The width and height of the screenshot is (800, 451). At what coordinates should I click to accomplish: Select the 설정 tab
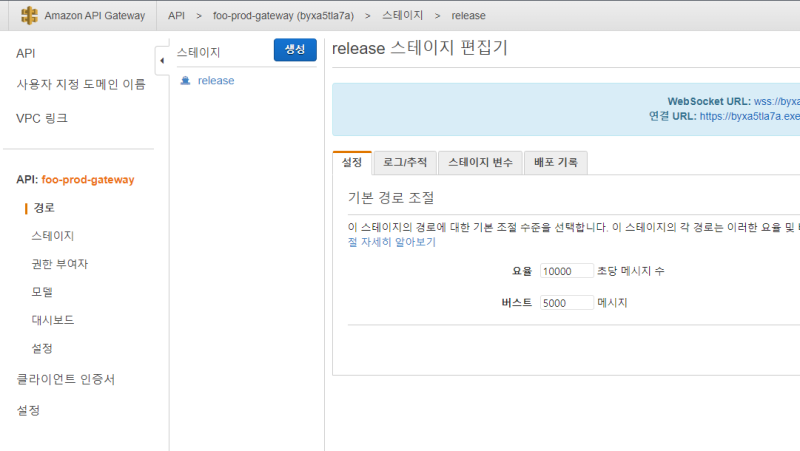(x=352, y=162)
